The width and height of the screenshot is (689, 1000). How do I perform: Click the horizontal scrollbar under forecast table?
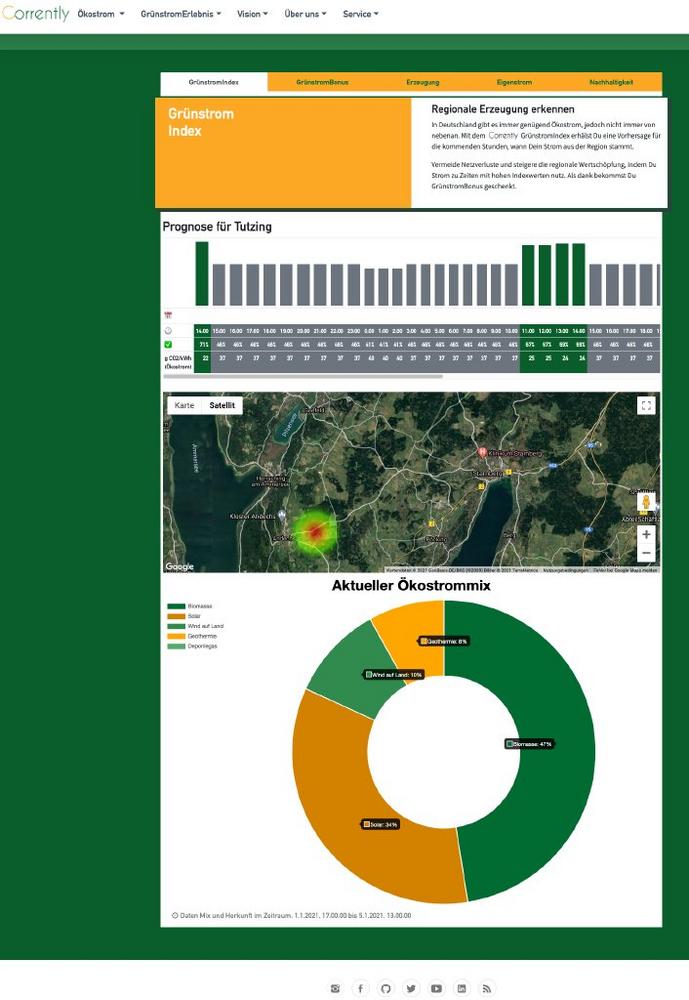[x=303, y=377]
